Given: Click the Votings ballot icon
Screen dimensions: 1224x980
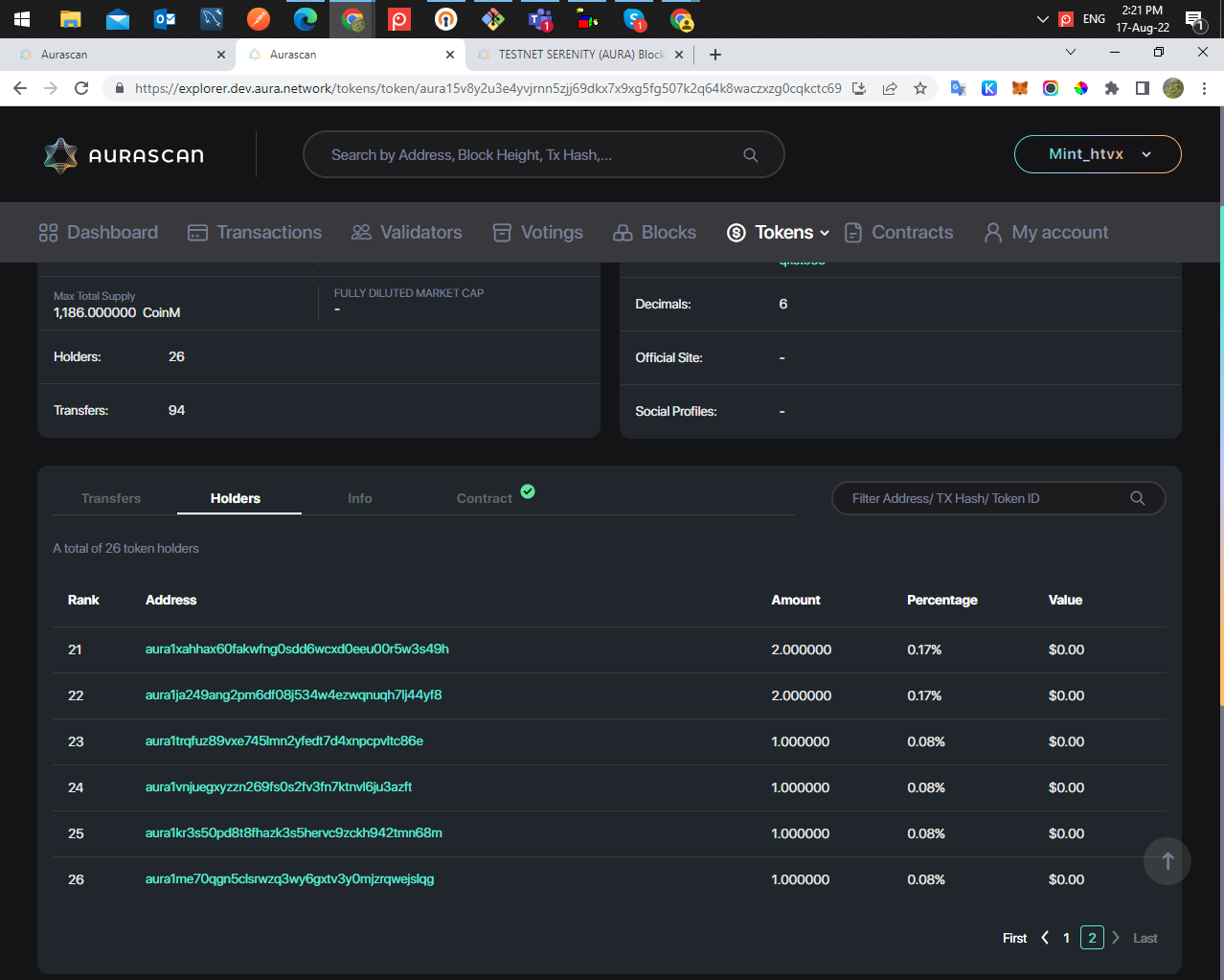Looking at the screenshot, I should (501, 232).
